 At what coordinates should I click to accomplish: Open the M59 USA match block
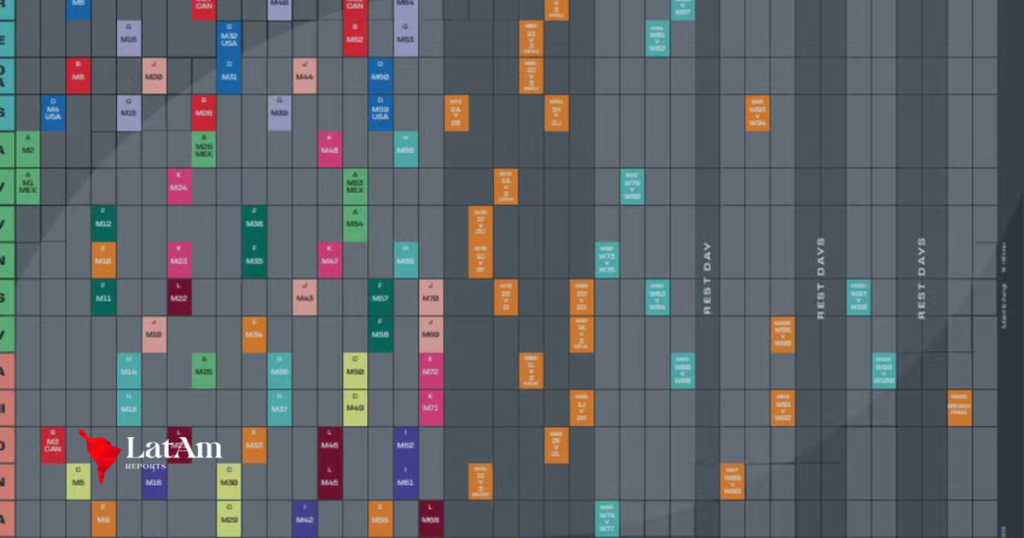tap(380, 111)
